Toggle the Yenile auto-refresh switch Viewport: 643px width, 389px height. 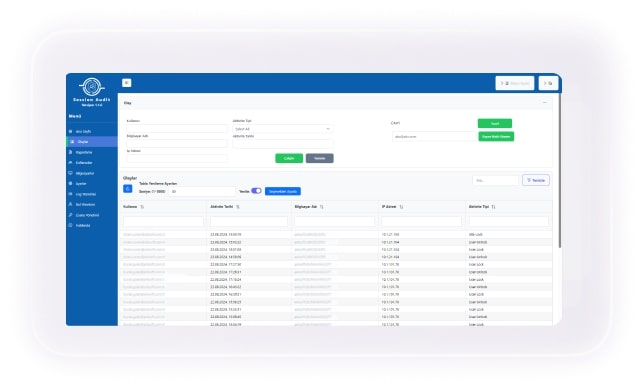tap(256, 191)
